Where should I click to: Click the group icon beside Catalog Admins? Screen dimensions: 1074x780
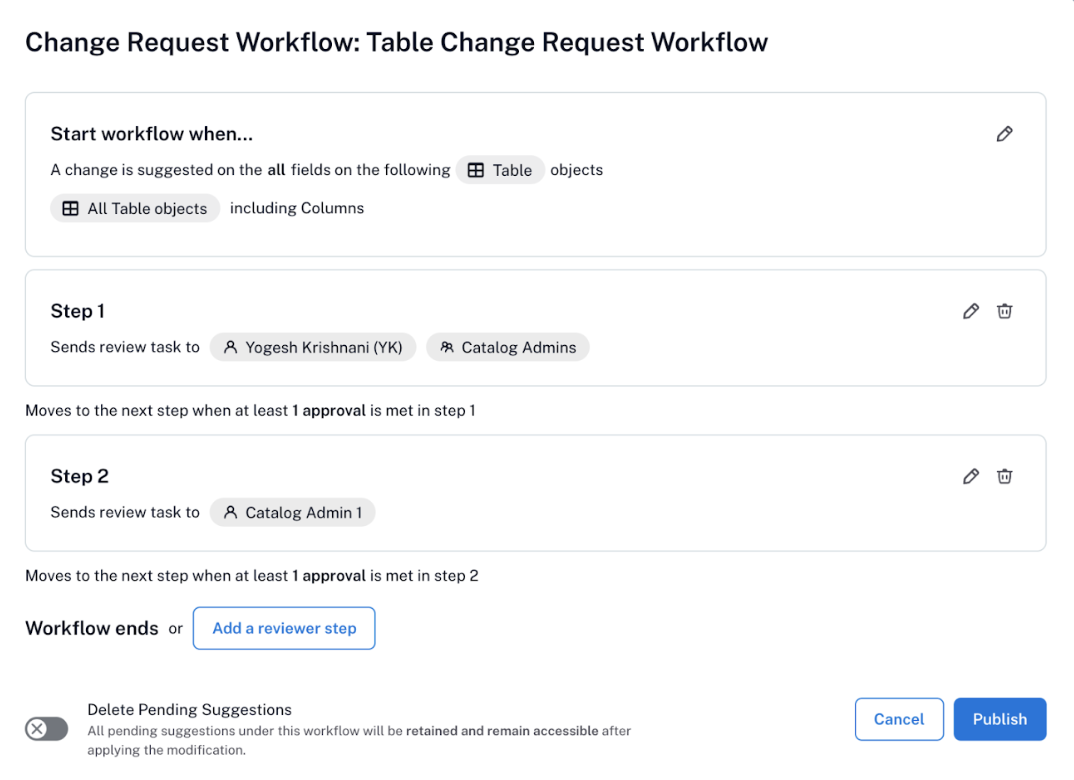447,347
